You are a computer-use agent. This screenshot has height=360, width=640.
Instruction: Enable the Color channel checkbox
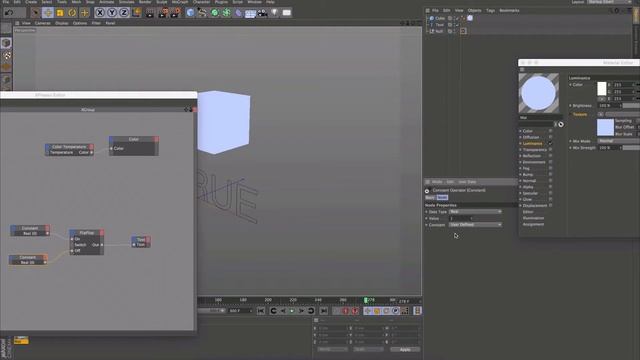[550, 131]
